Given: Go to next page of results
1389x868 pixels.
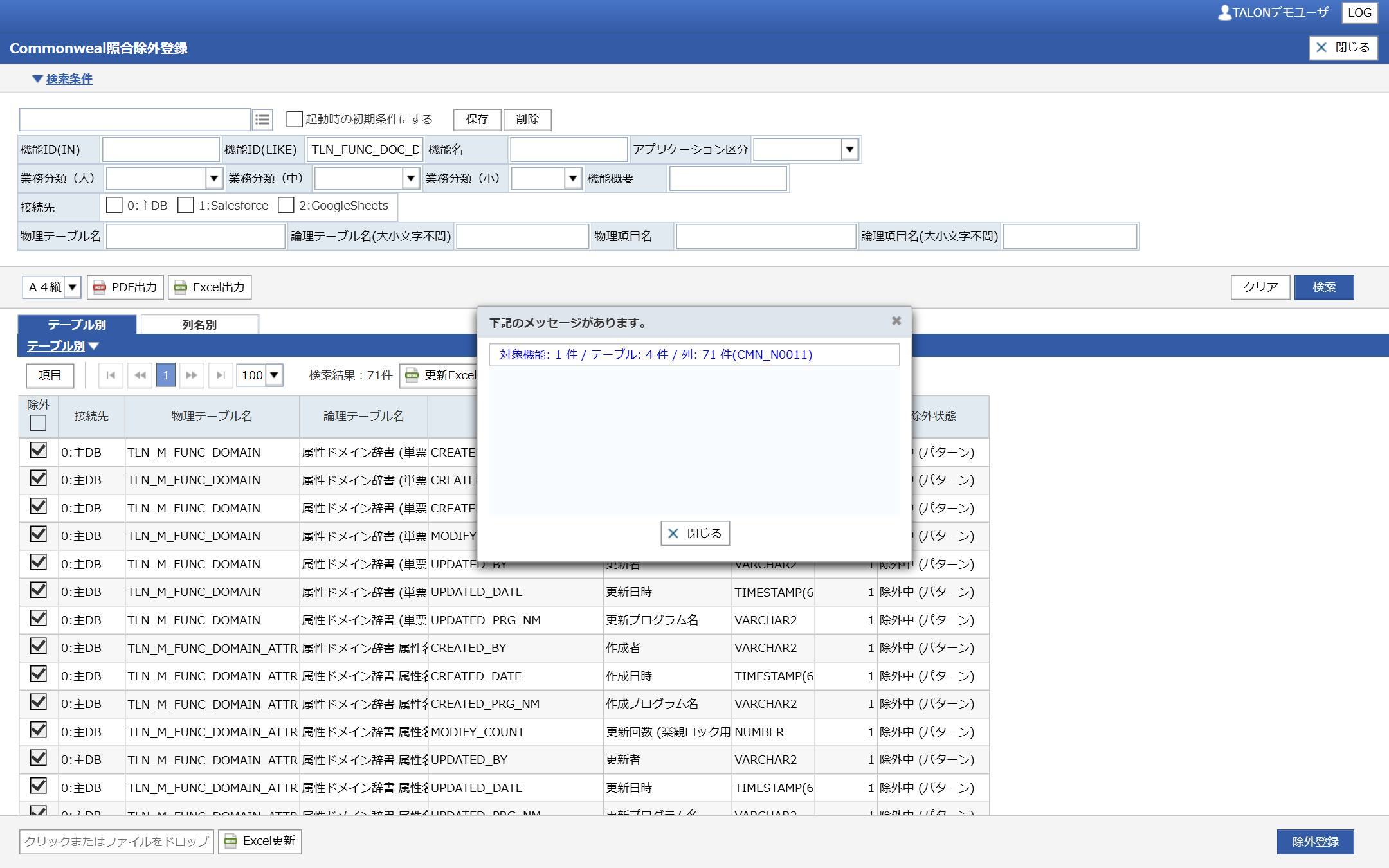Looking at the screenshot, I should click(192, 375).
